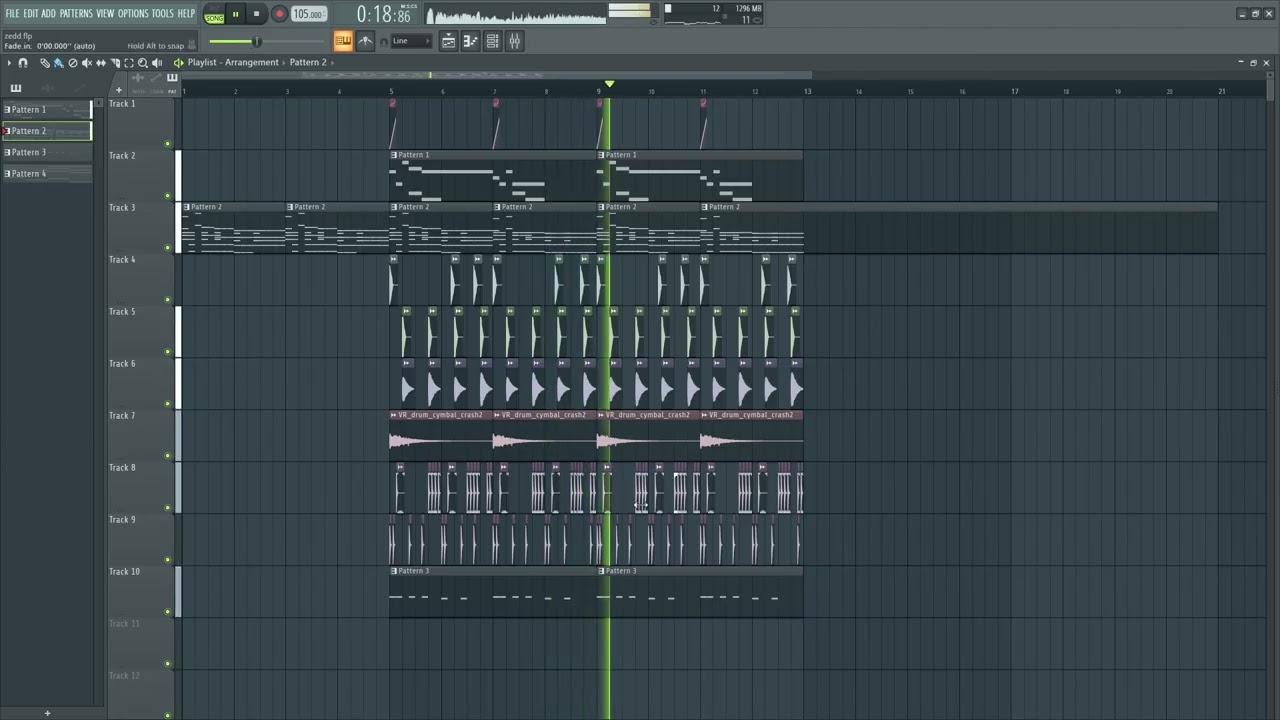Select the Zoom magnifier tool
Screen dimensions: 1280x720
coord(143,63)
